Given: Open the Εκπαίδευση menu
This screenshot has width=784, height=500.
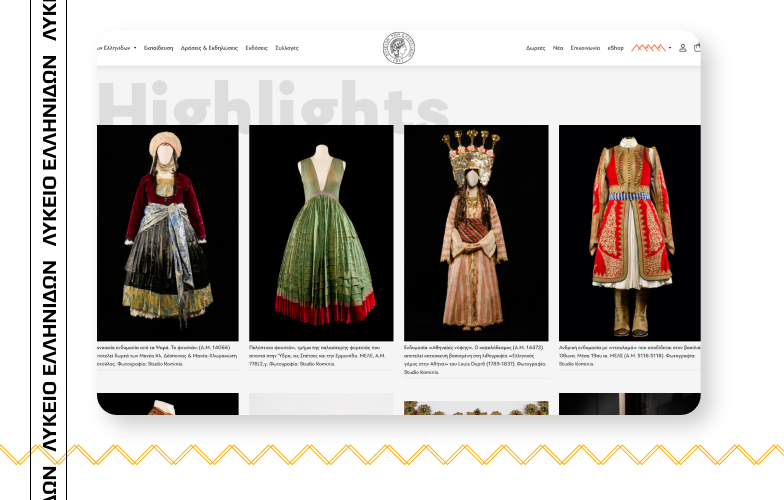Looking at the screenshot, I should pos(158,48).
